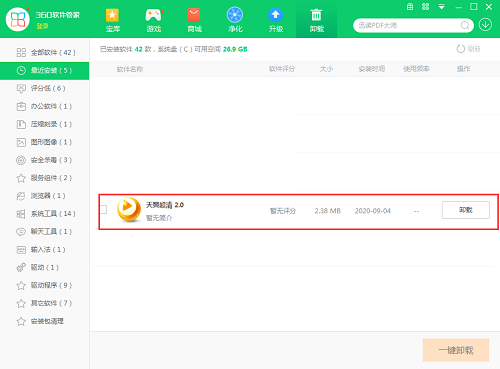500x369 pixels.
Task: Sort by 大小 column header
Action: point(326,69)
